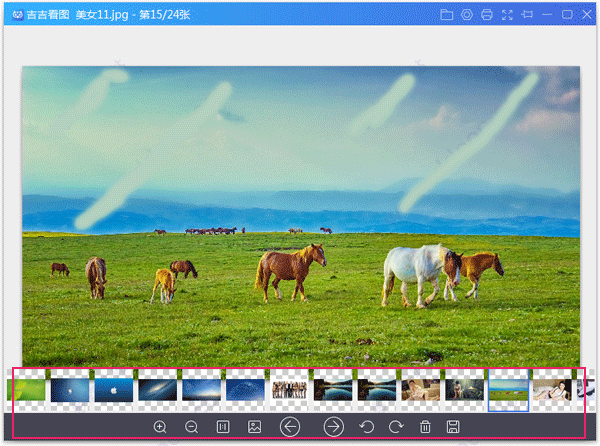Select the first lake reflection thumbnail
Screen dimensions: 600x446
333,390
